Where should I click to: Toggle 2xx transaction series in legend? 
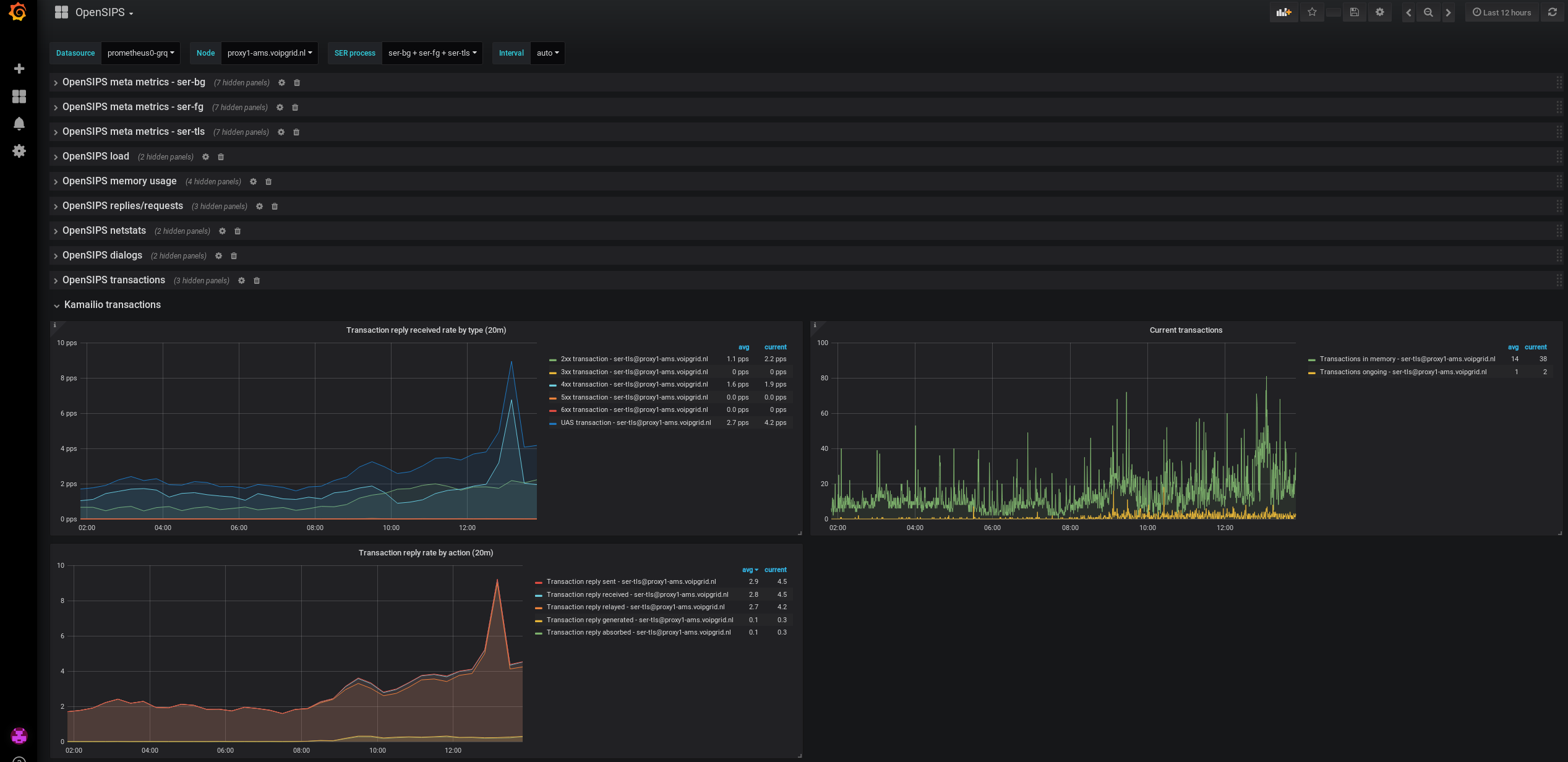point(634,359)
